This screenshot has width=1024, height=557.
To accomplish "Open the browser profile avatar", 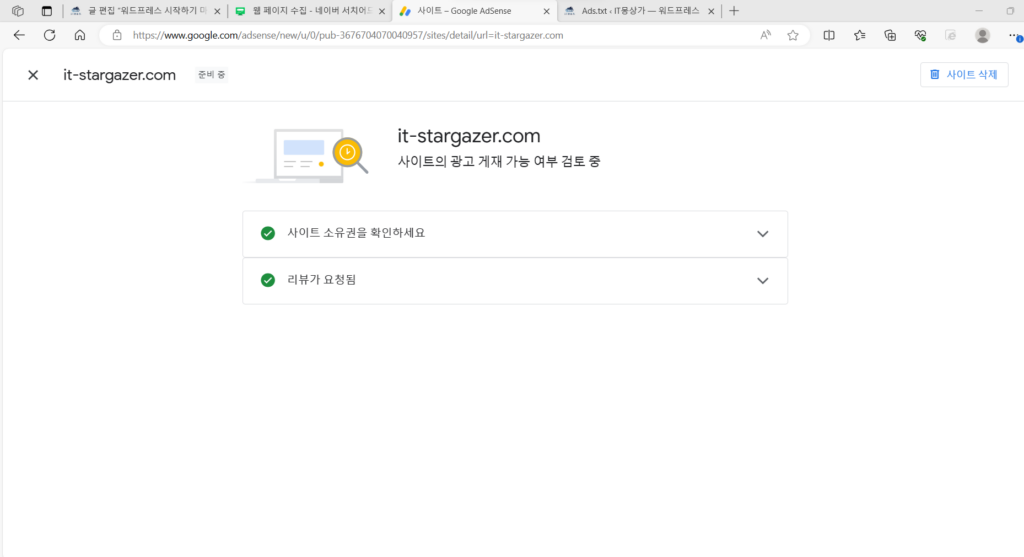I will pos(982,35).
